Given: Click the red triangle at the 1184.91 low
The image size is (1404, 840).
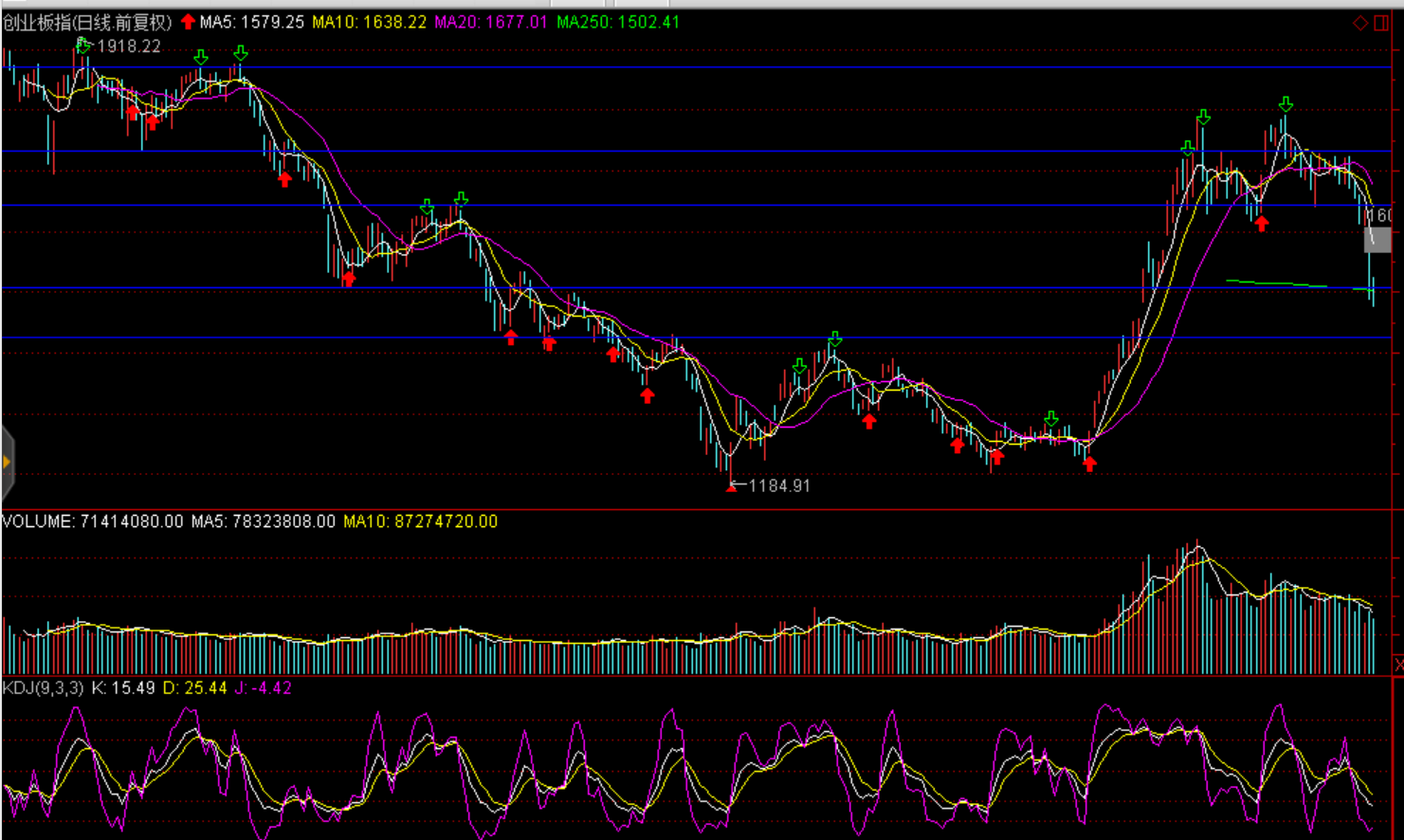Looking at the screenshot, I should point(731,487).
